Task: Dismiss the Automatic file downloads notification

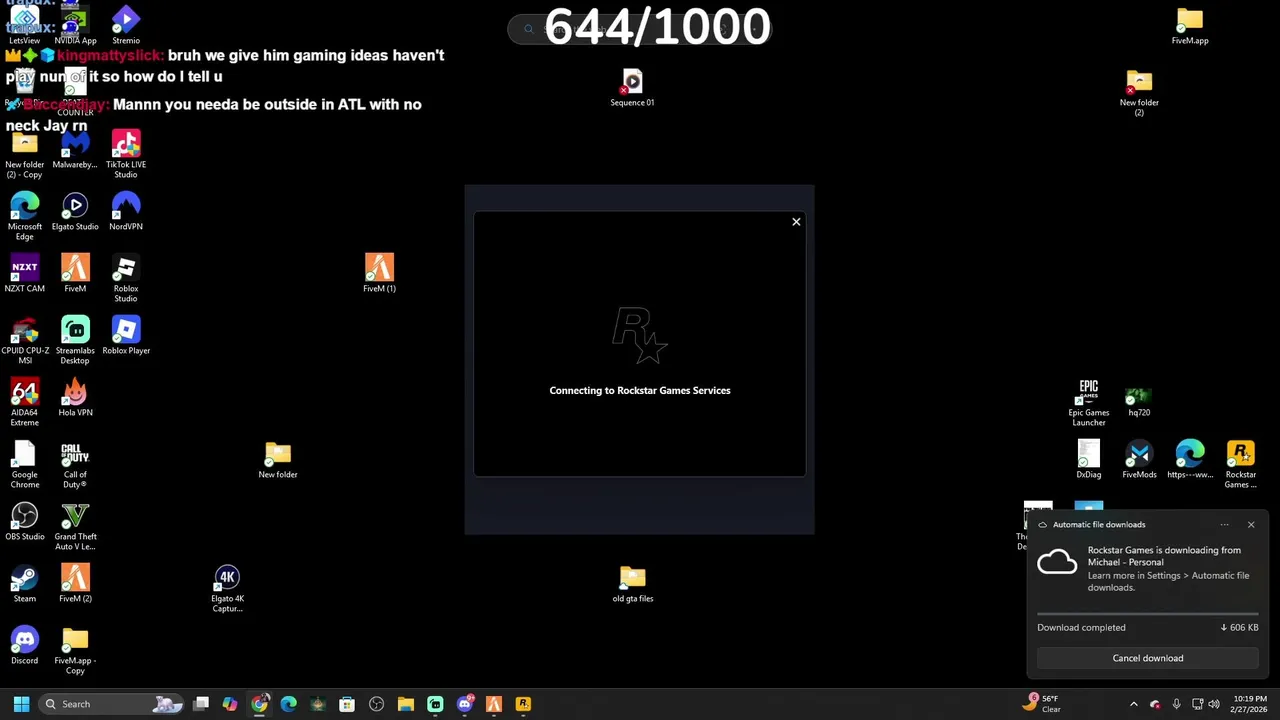Action: click(1250, 524)
